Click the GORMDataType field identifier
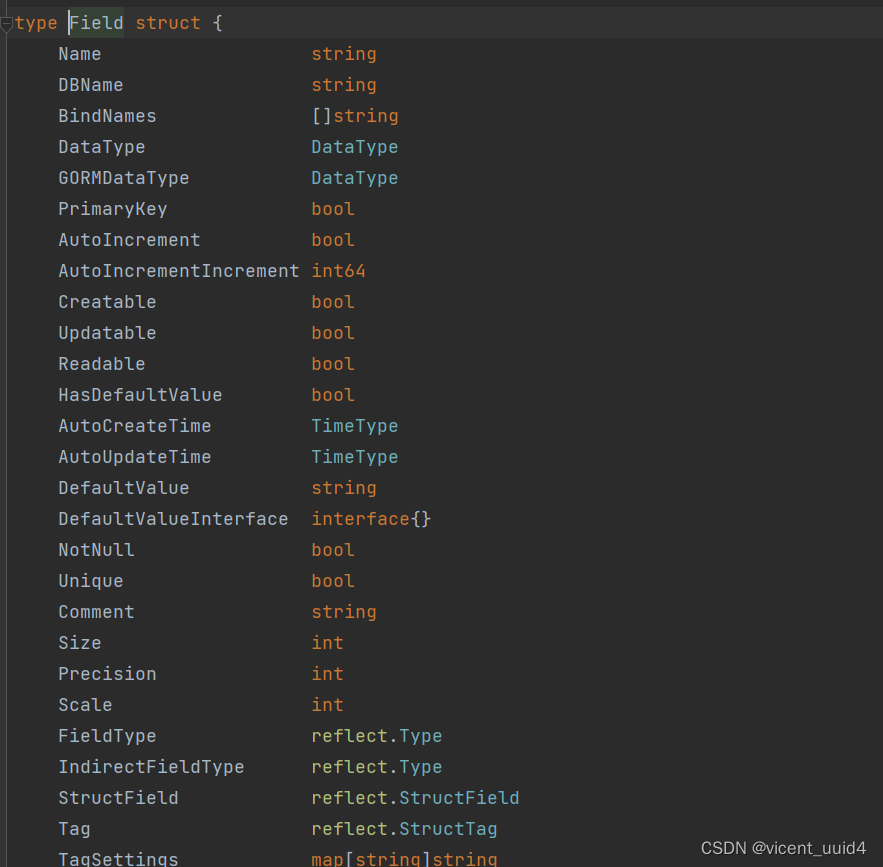 coord(124,178)
